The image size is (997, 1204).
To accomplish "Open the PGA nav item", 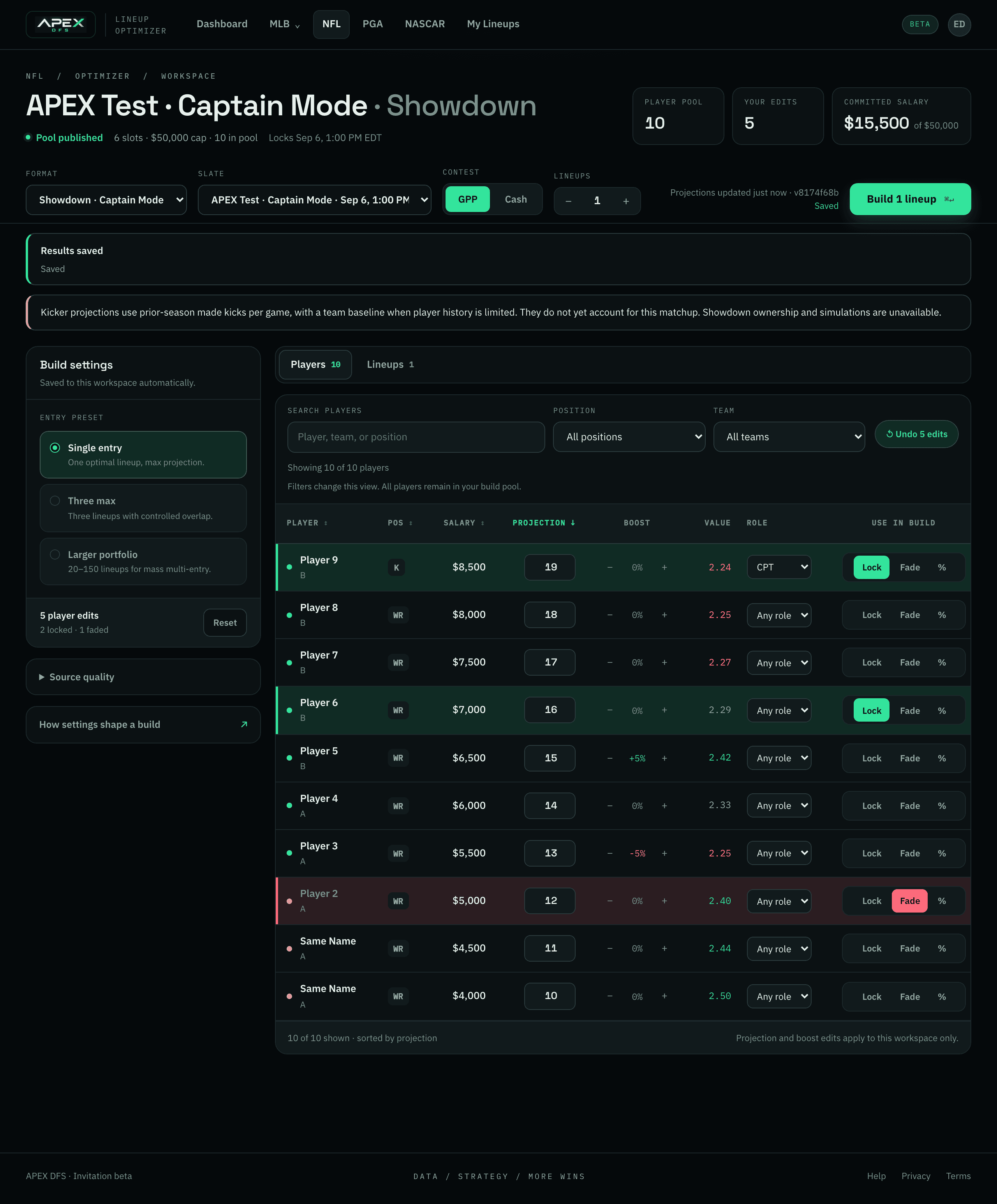I will tap(372, 24).
